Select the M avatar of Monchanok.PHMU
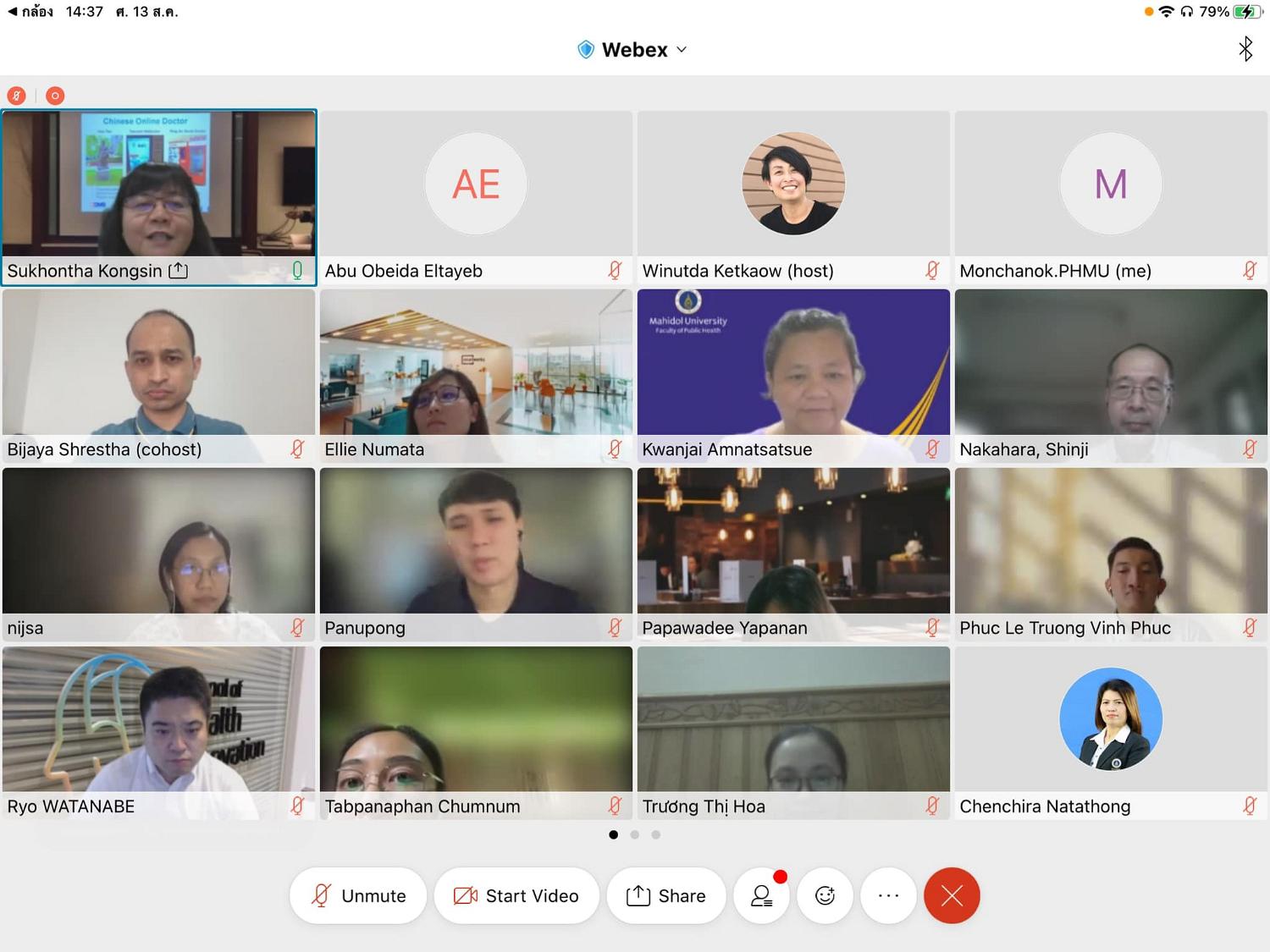The width and height of the screenshot is (1270, 952). point(1111,184)
